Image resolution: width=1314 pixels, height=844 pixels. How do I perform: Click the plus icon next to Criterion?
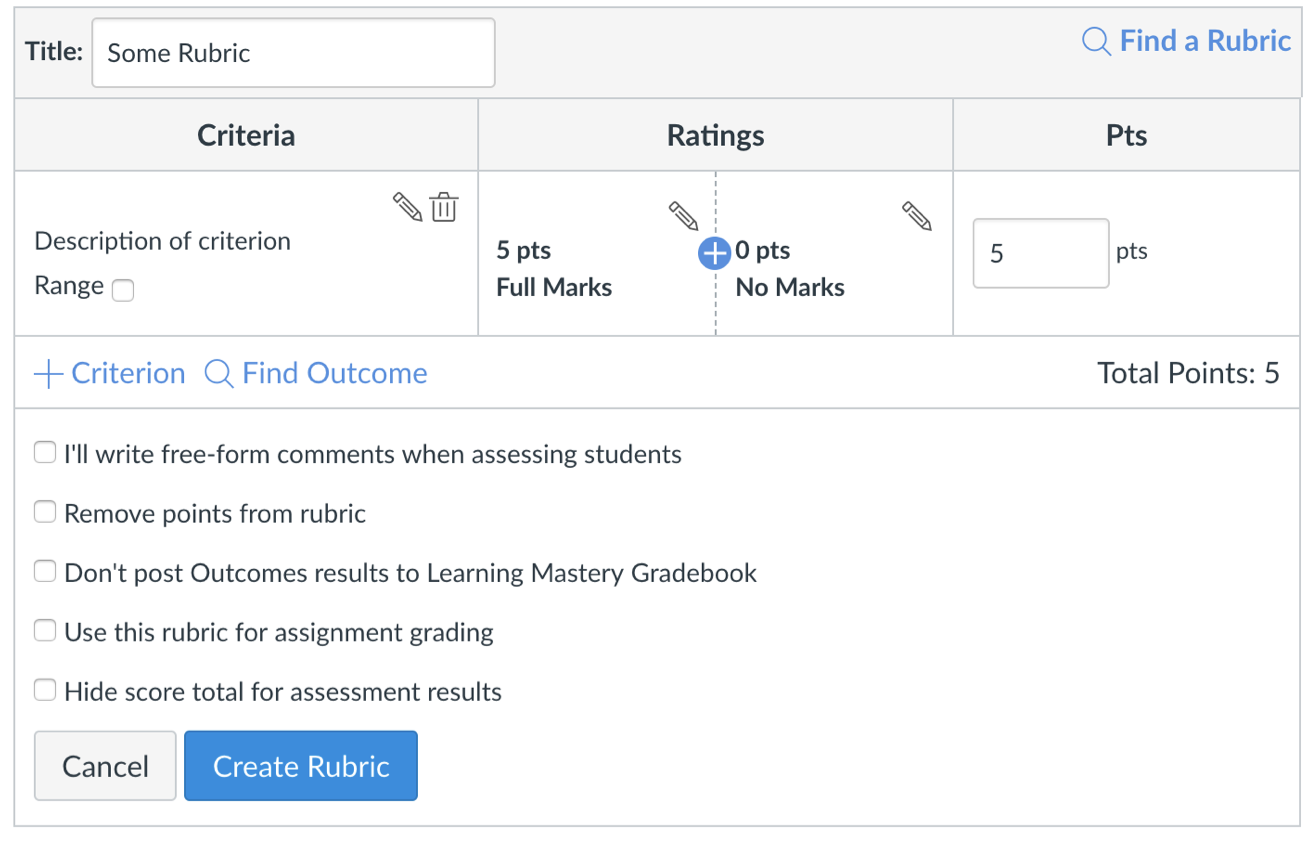click(48, 374)
